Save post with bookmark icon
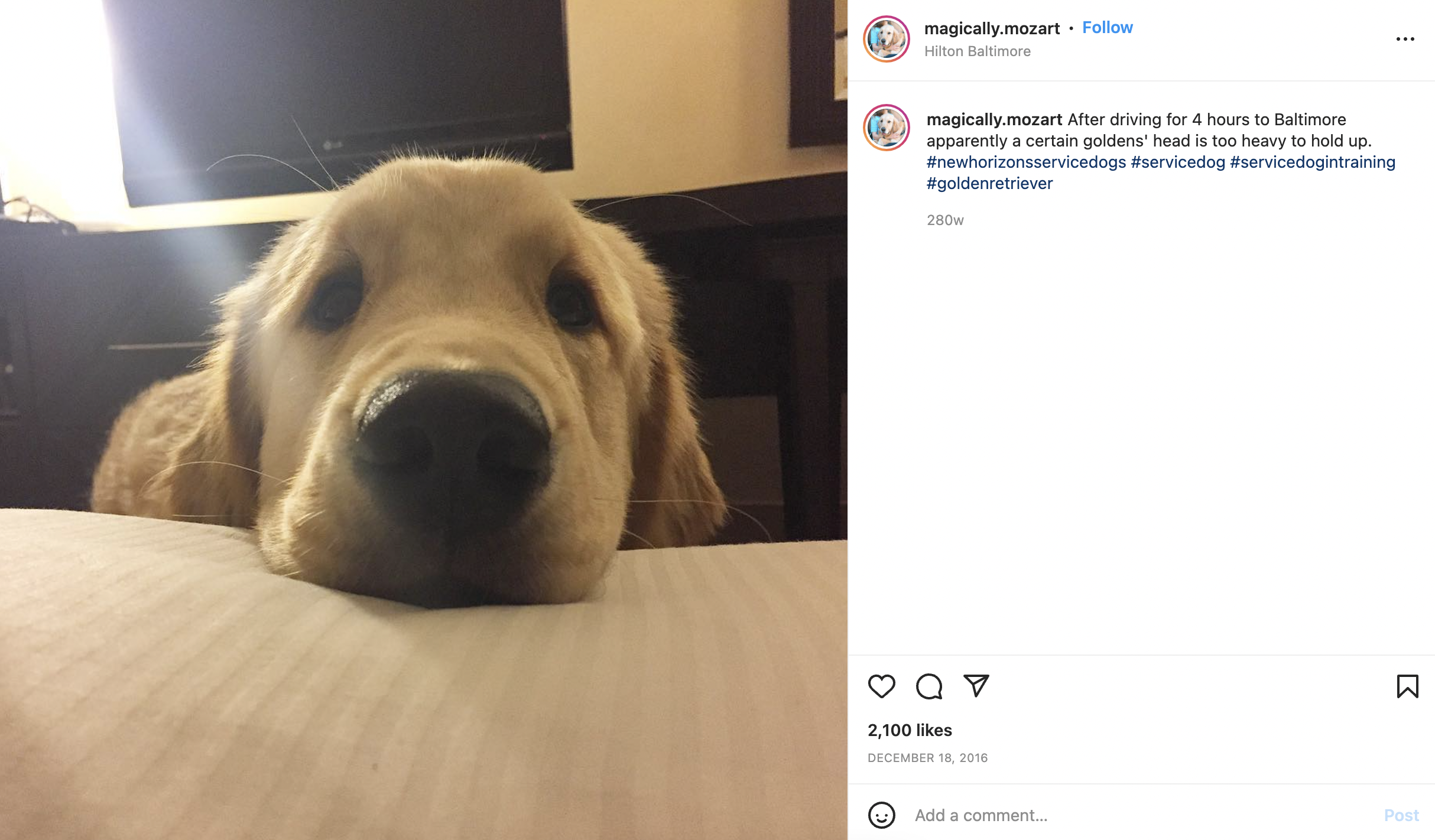The image size is (1435, 840). 1407,686
